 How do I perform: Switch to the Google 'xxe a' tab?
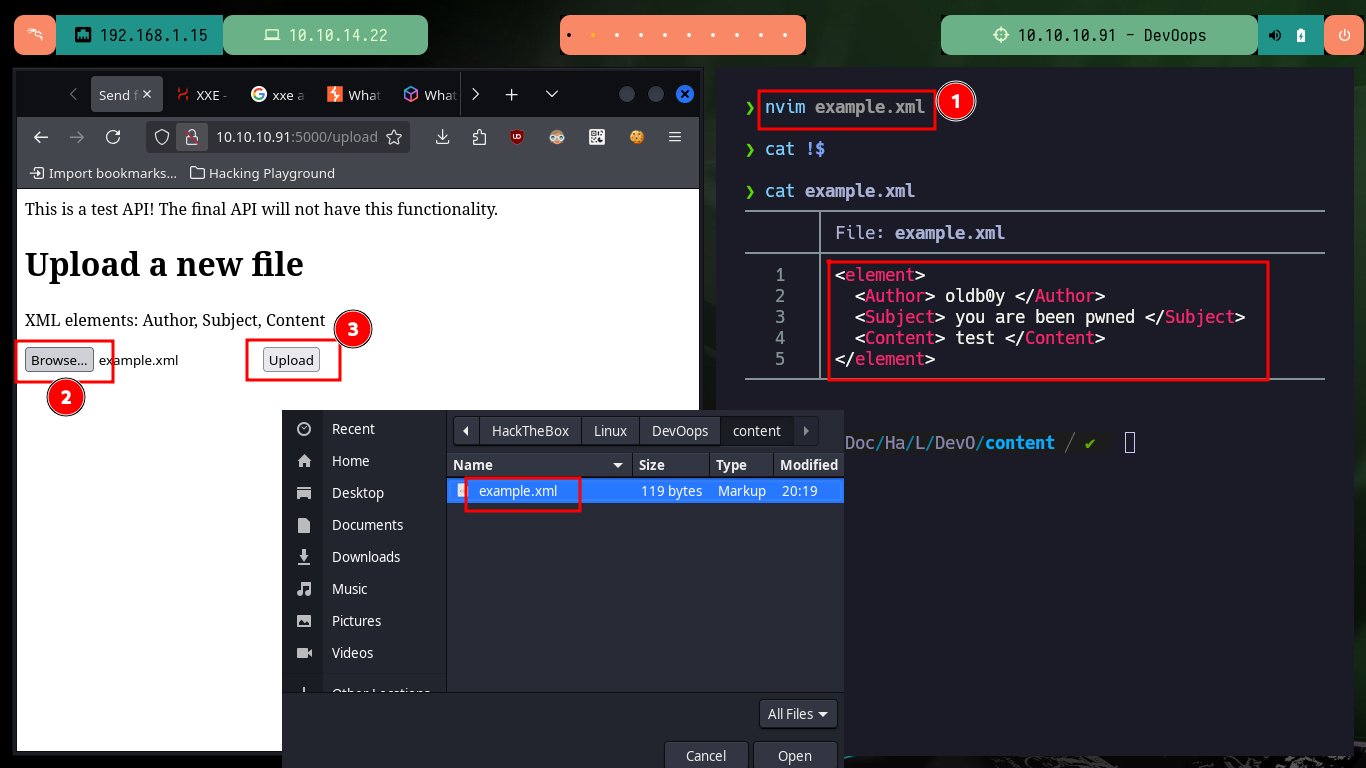pyautogui.click(x=277, y=94)
